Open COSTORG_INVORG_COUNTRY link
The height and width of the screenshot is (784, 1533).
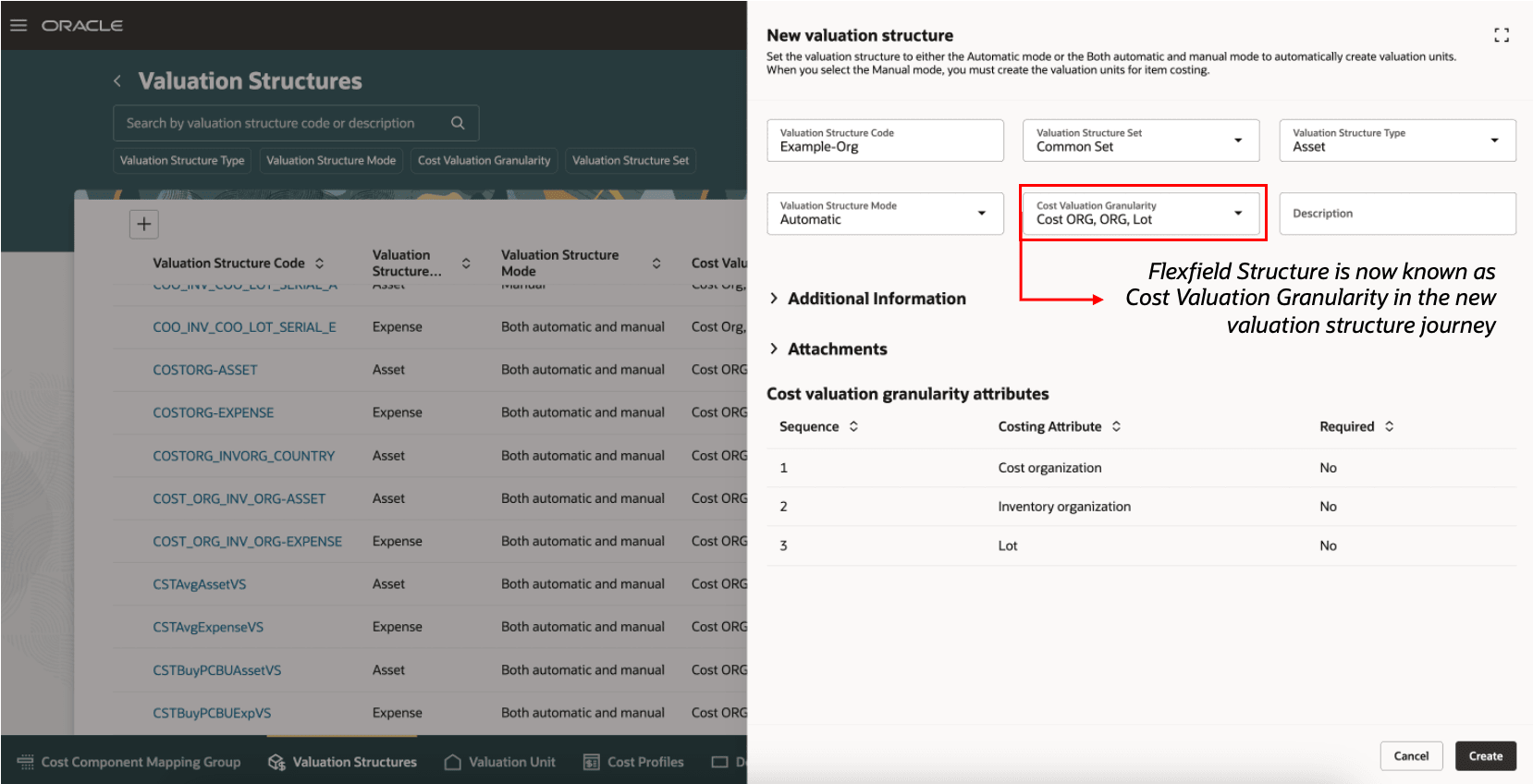pos(244,456)
